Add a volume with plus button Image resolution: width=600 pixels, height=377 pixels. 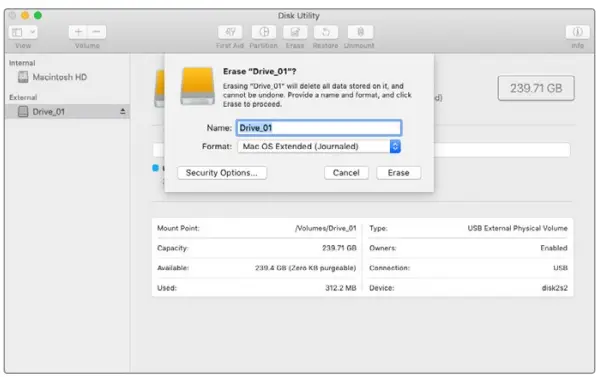78,32
